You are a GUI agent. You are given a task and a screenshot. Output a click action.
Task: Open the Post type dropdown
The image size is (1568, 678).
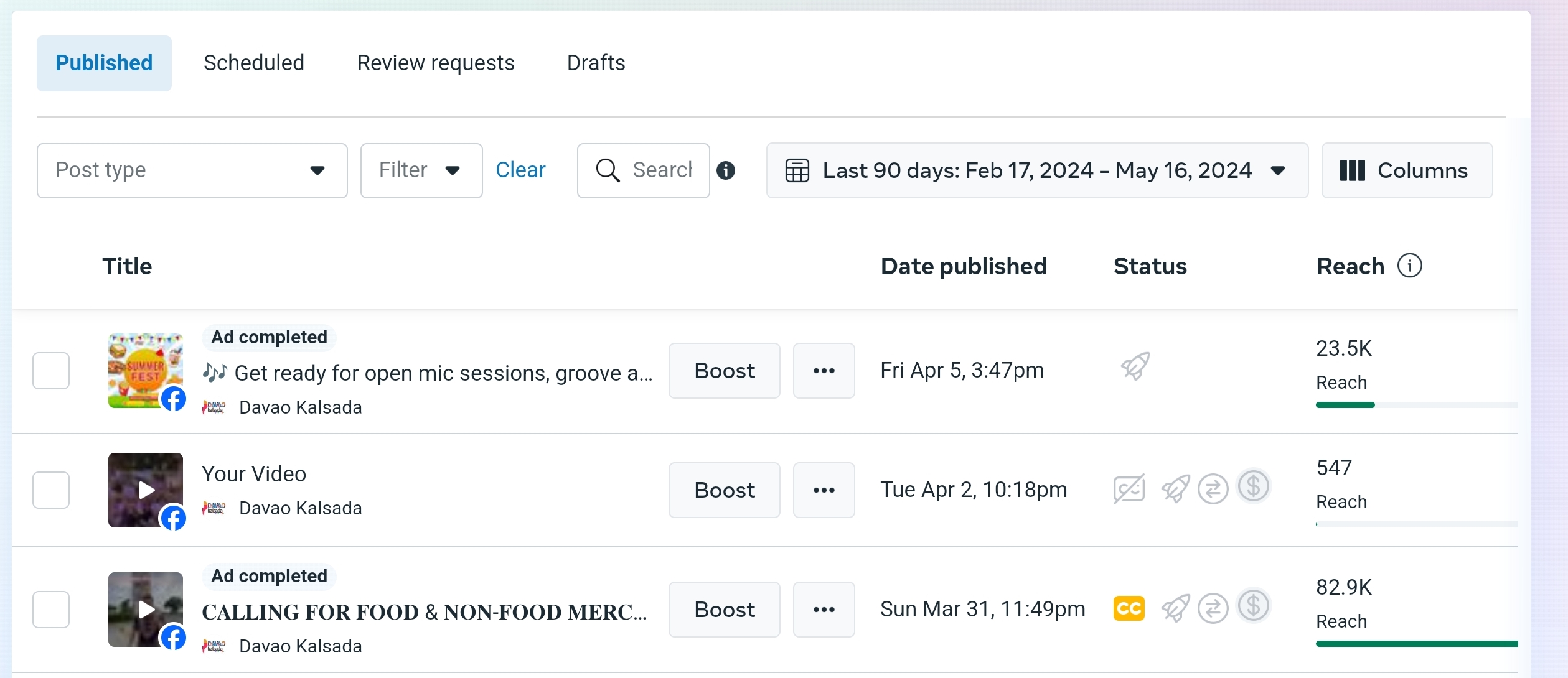[x=192, y=170]
